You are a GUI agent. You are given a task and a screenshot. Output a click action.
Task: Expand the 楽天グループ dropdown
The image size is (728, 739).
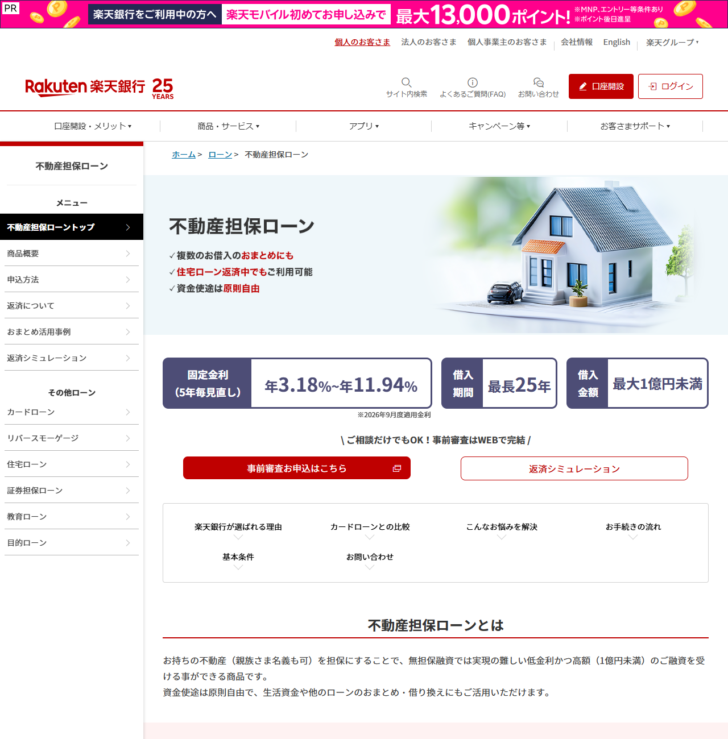click(672, 42)
